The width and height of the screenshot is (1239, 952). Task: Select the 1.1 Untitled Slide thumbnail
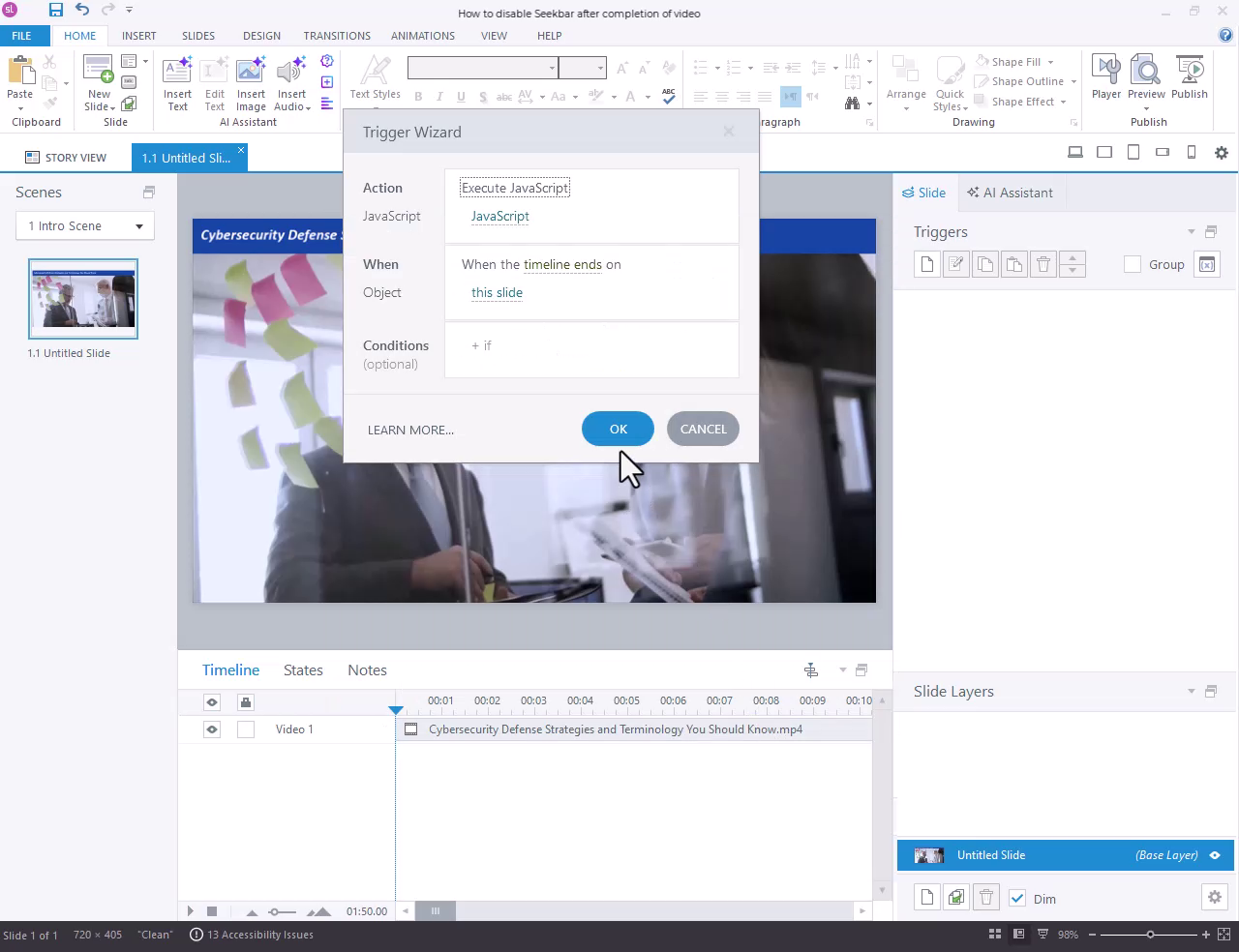[x=83, y=299]
